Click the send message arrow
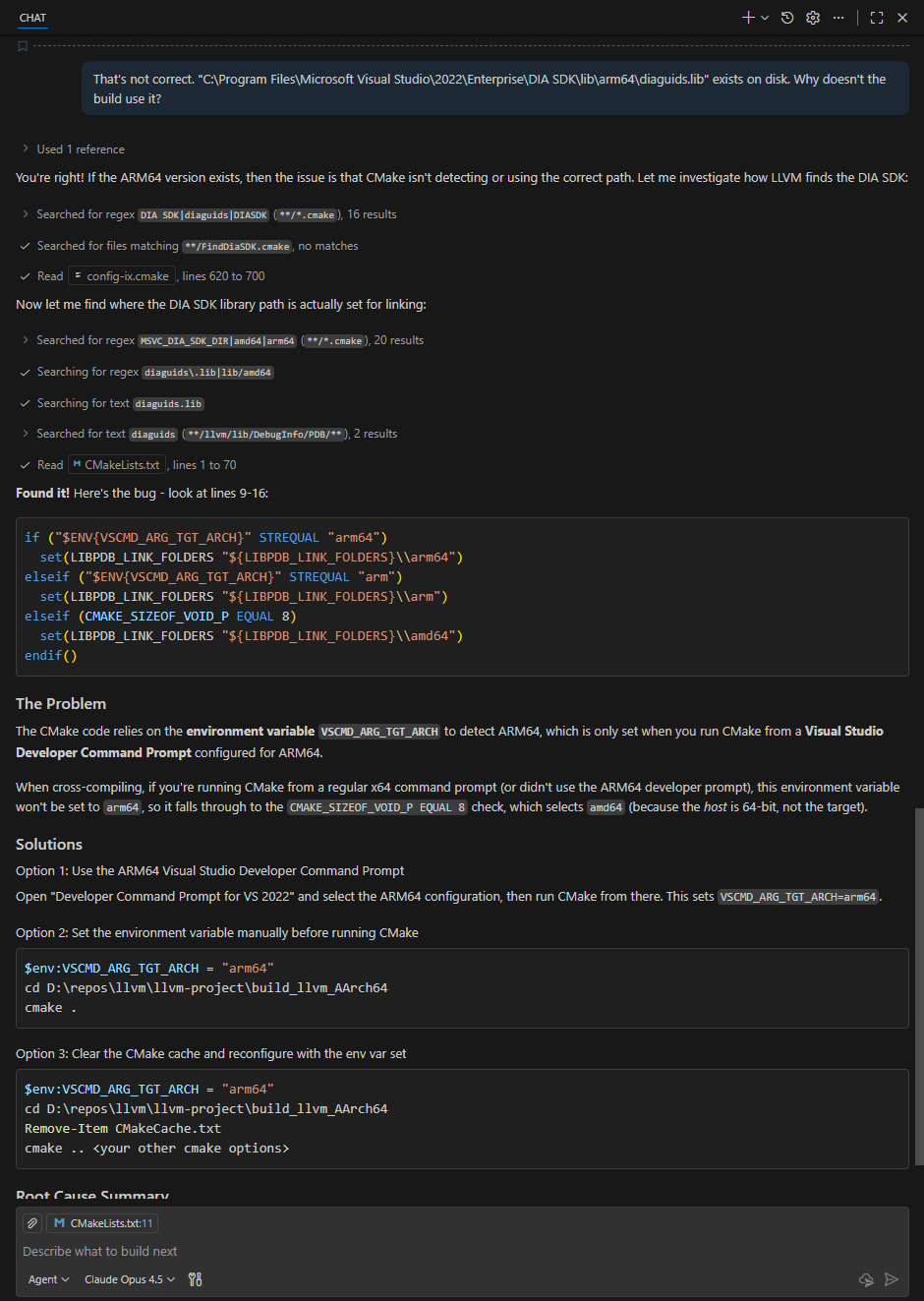The height and width of the screenshot is (1301, 924). tap(892, 1279)
